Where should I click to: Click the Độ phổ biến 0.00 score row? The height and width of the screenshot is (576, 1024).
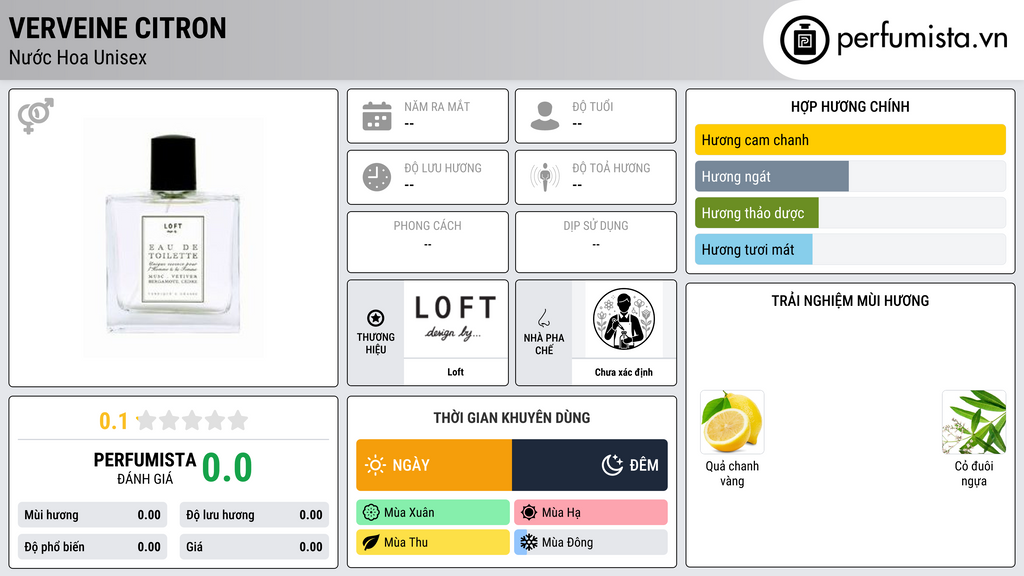pos(92,547)
